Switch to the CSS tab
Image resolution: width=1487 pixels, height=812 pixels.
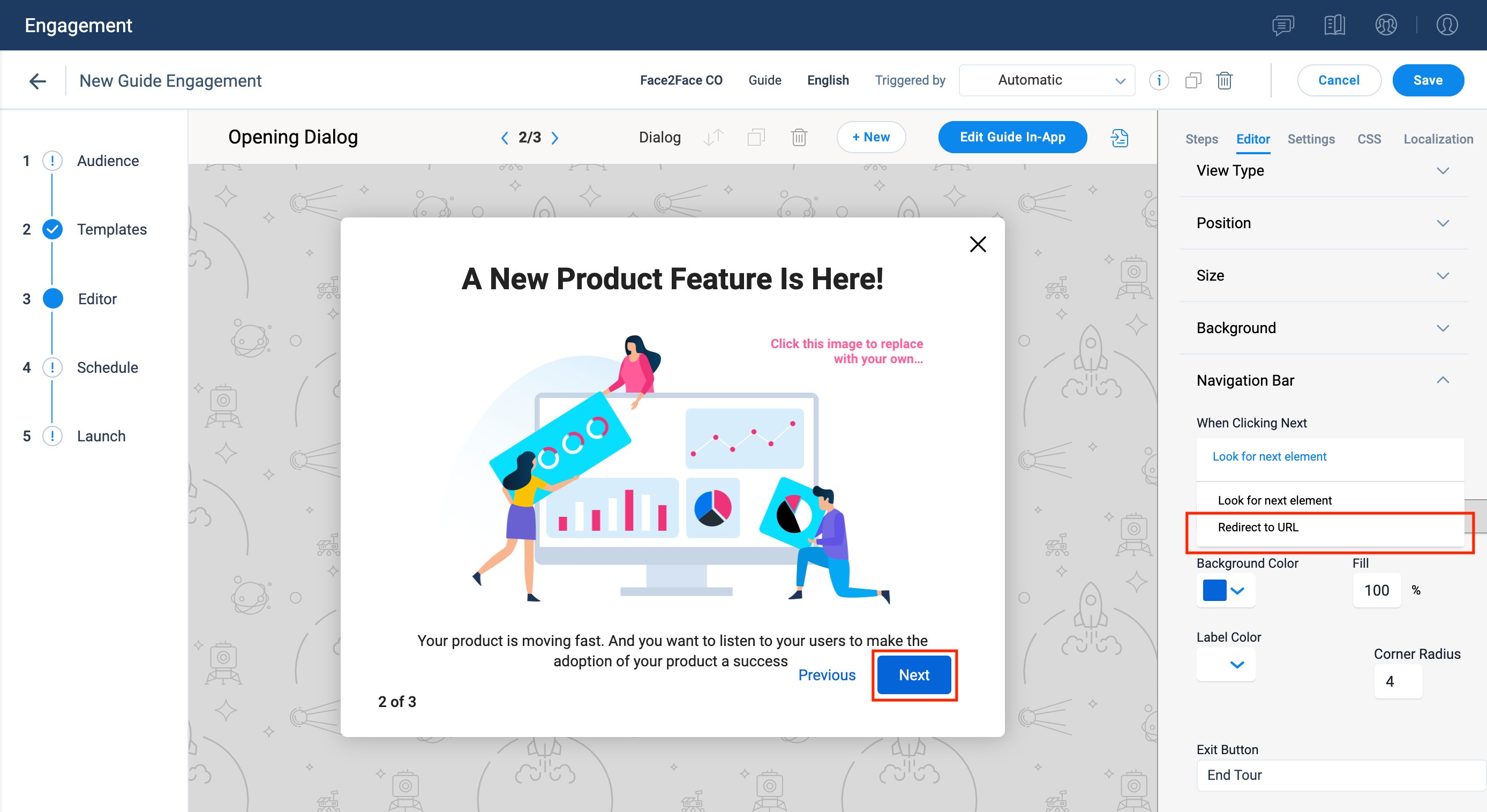coord(1369,139)
